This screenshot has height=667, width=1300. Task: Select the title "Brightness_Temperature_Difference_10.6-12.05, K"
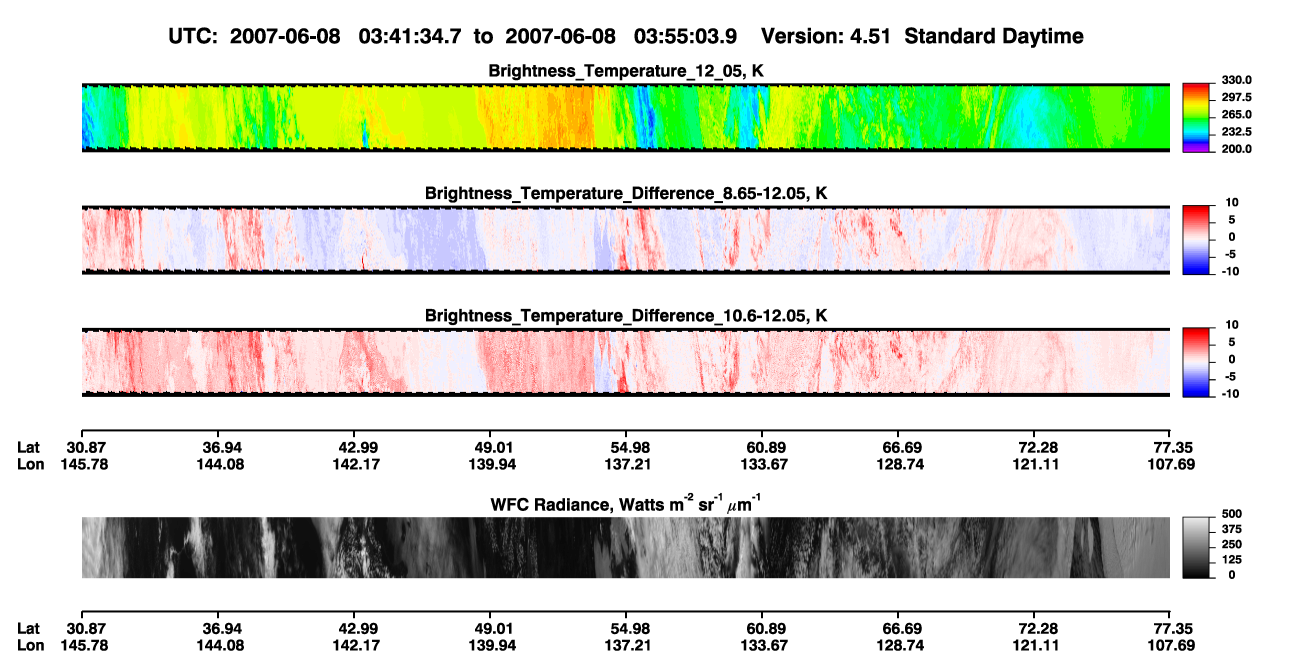(626, 315)
